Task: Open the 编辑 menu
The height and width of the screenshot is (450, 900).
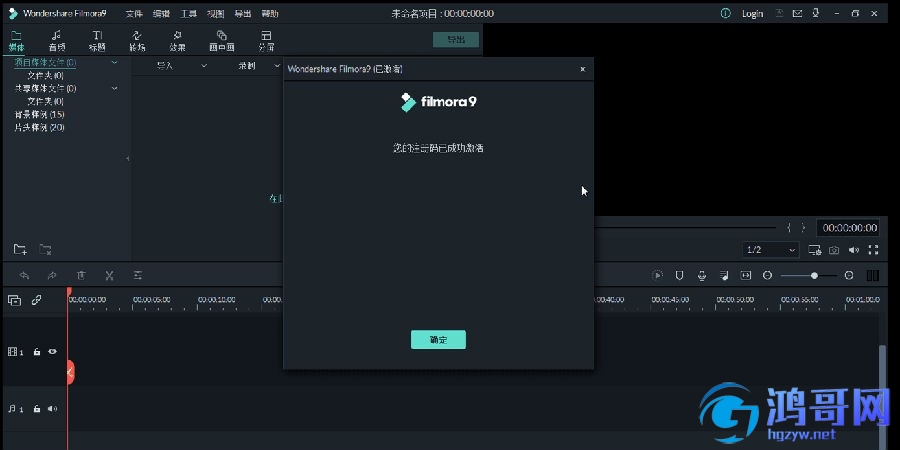Action: (161, 13)
